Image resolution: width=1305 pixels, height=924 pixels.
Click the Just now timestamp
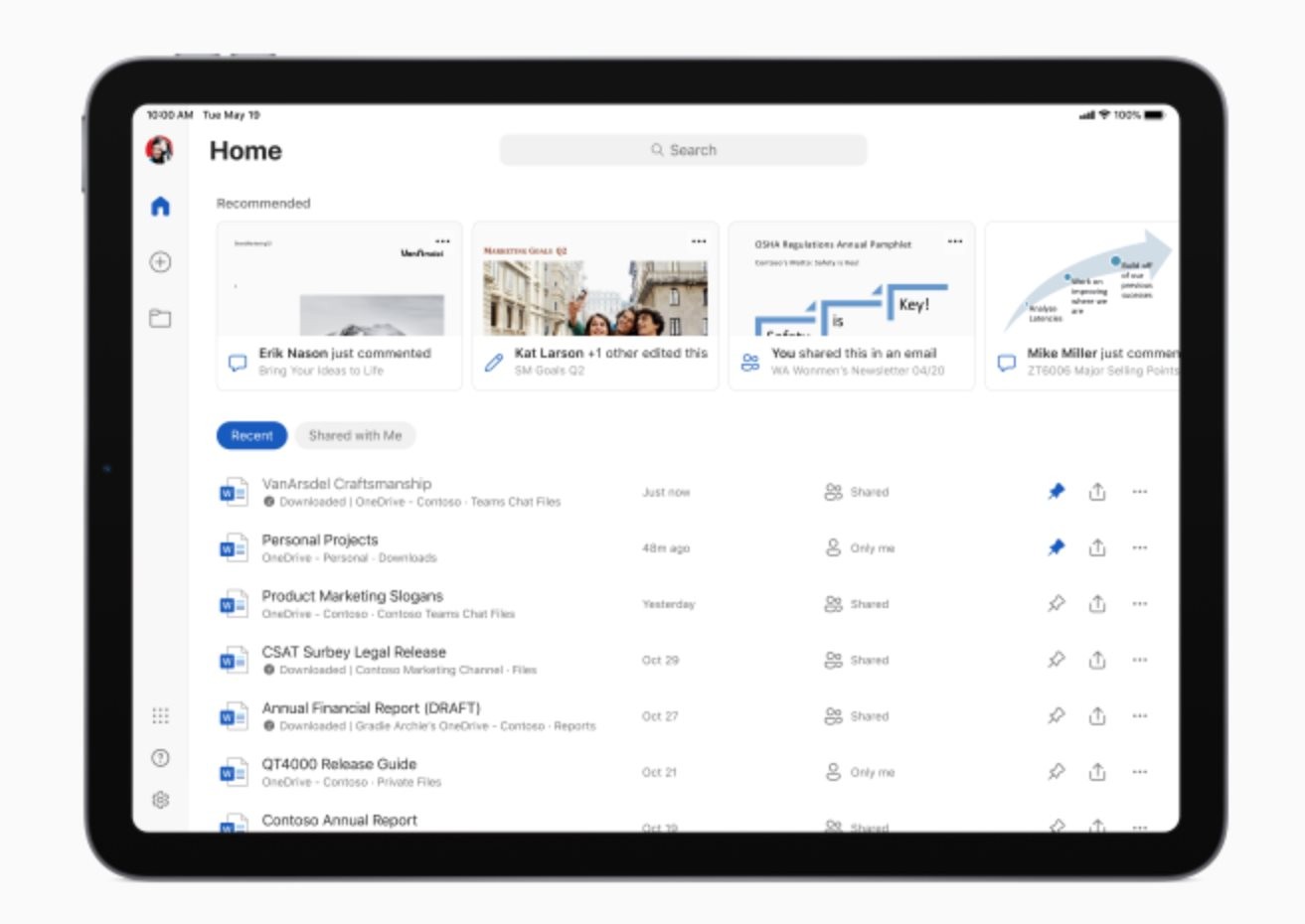[x=666, y=493]
